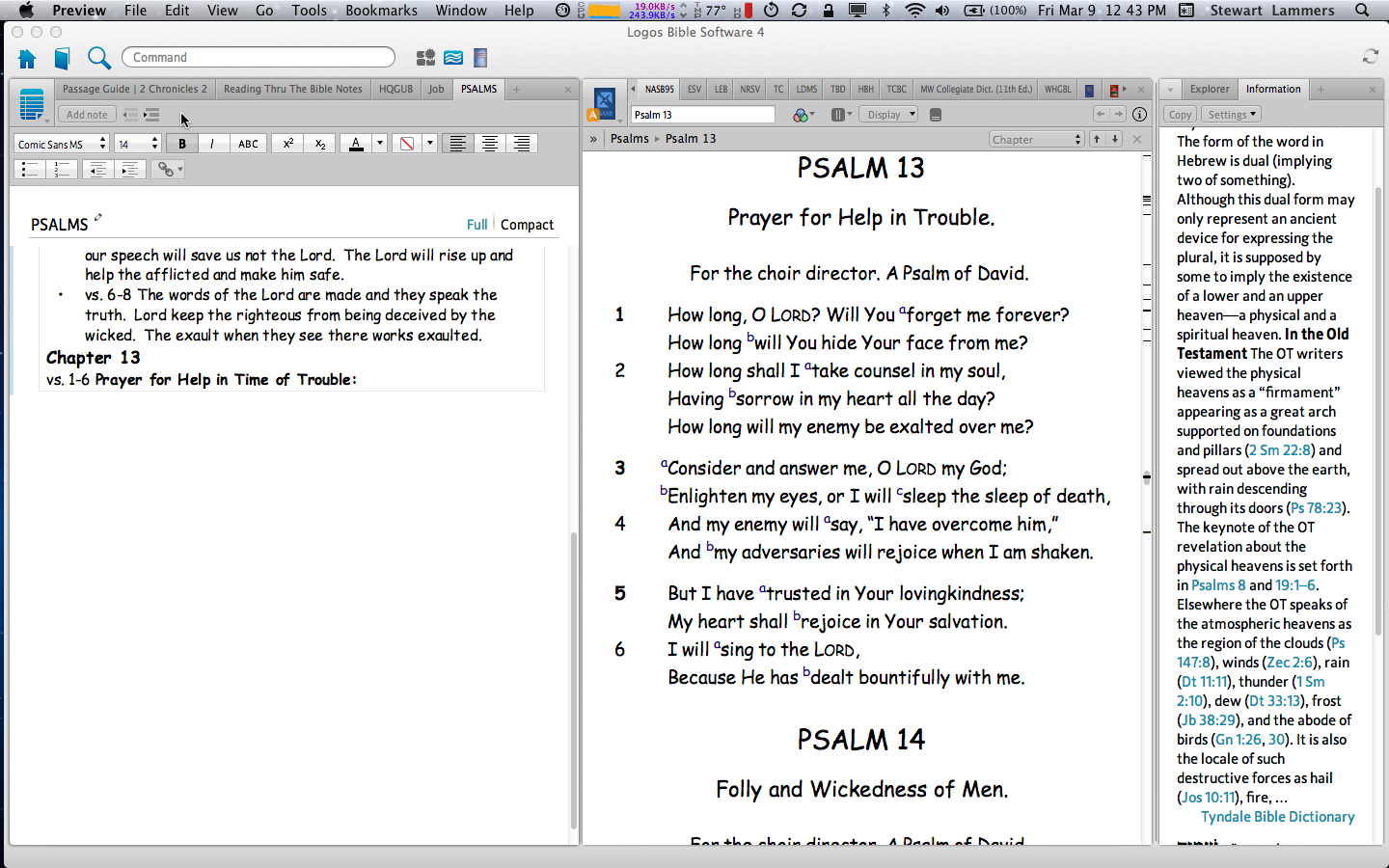Open font color dropdown arrow
The image size is (1389, 868).
[380, 144]
